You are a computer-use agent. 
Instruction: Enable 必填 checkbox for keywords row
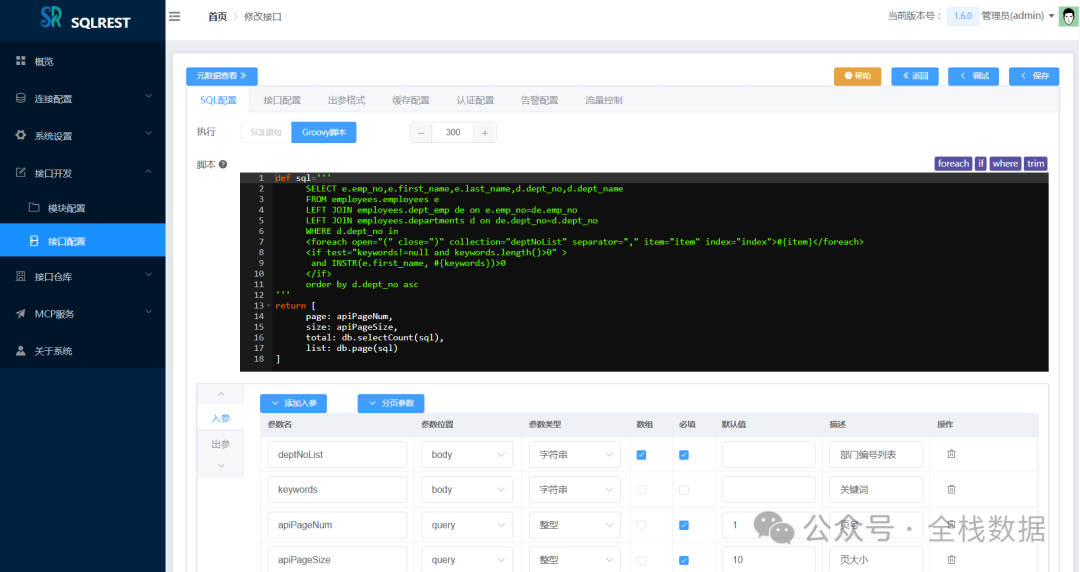684,490
